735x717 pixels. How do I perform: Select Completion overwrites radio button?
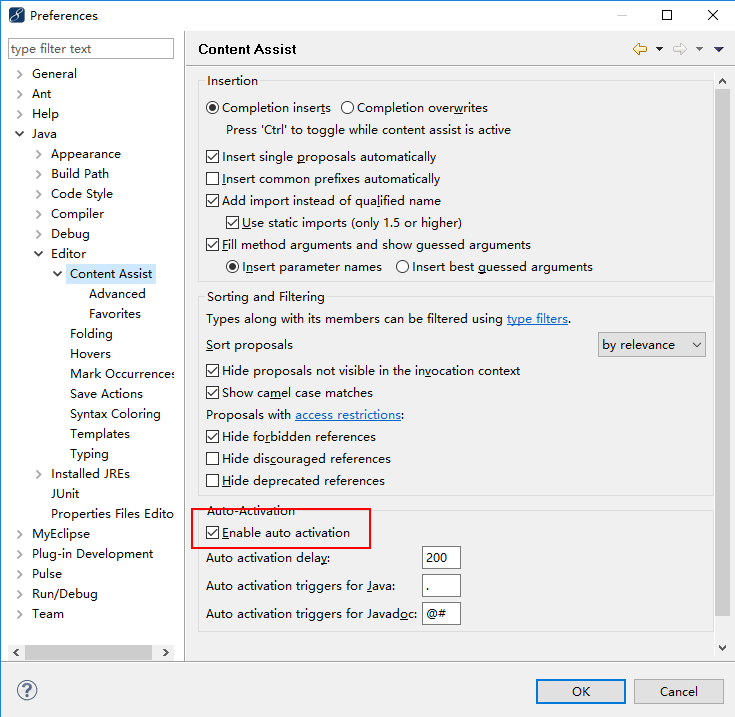[x=347, y=108]
